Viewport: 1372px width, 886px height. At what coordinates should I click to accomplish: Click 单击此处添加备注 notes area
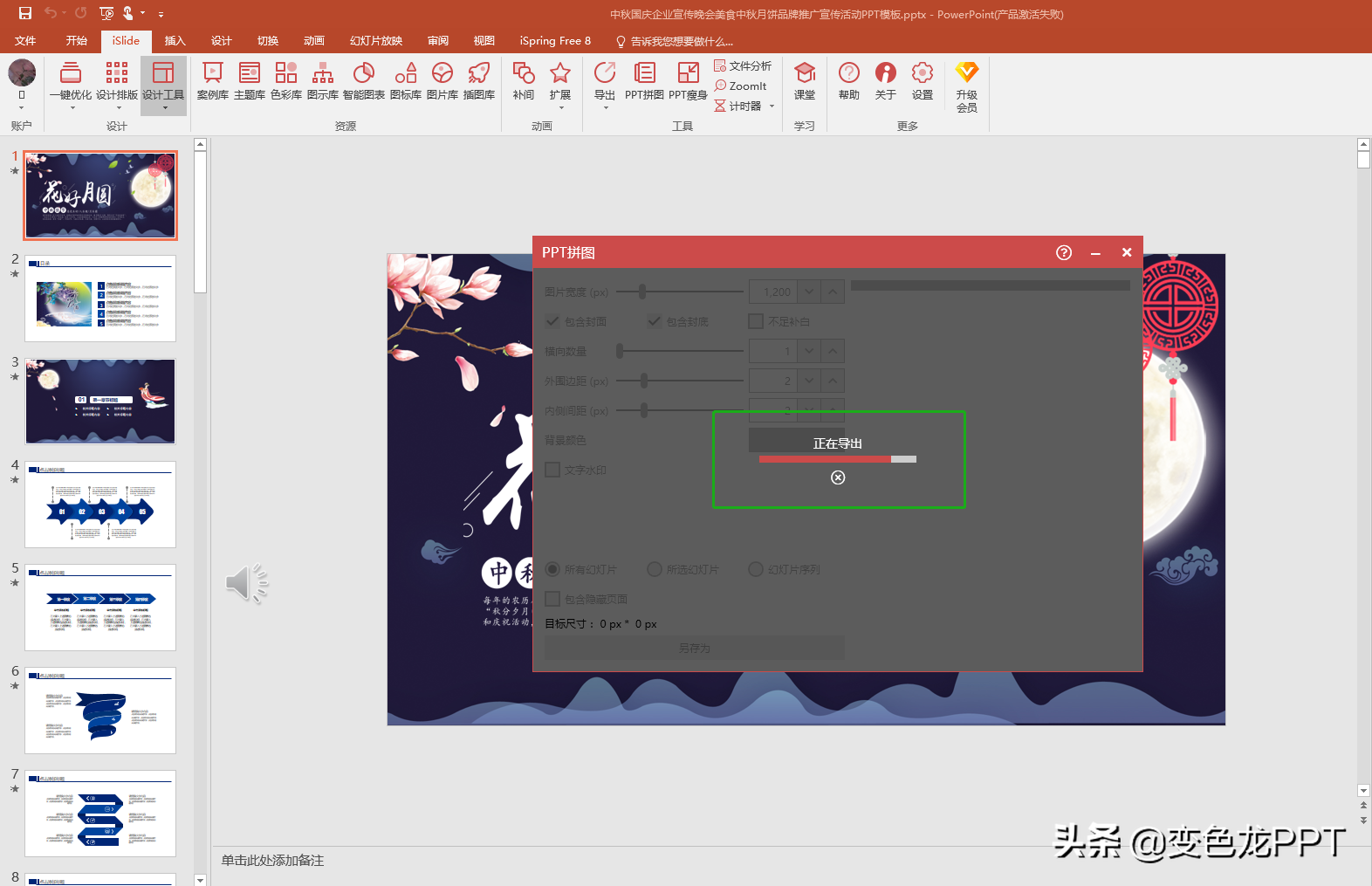tap(272, 861)
